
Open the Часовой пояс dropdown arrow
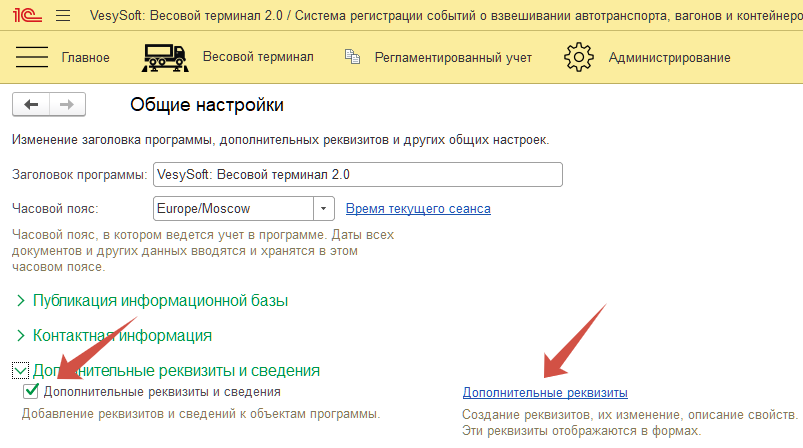[x=323, y=209]
